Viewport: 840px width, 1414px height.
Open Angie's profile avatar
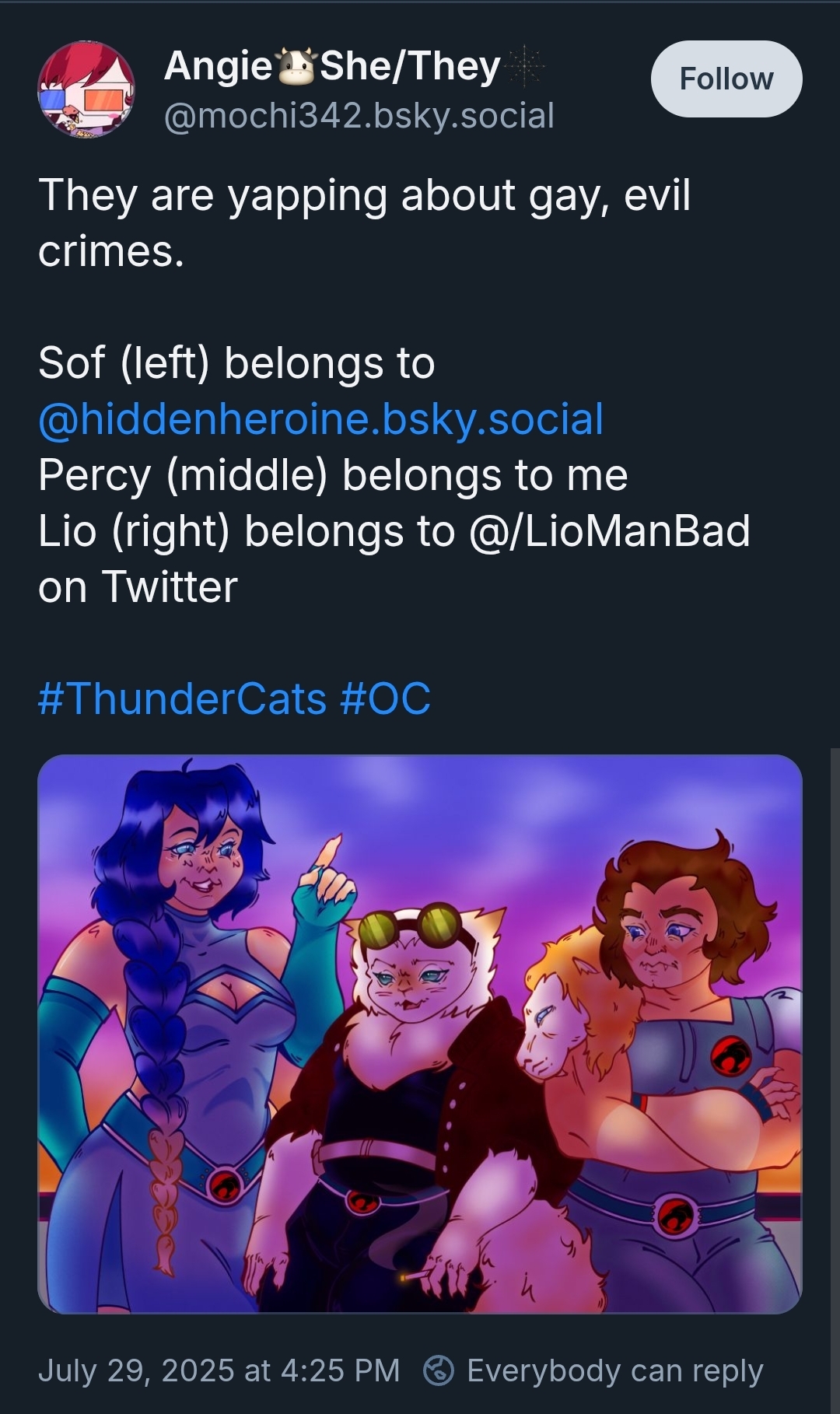point(86,90)
